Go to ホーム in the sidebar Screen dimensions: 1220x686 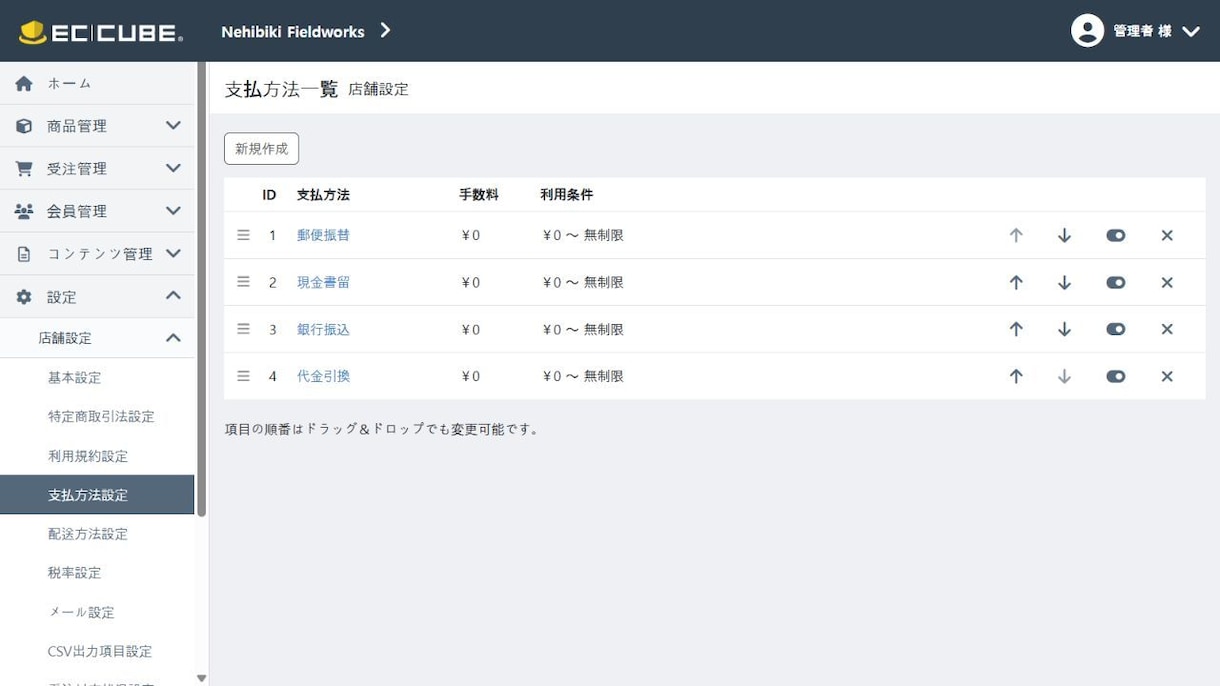click(69, 84)
